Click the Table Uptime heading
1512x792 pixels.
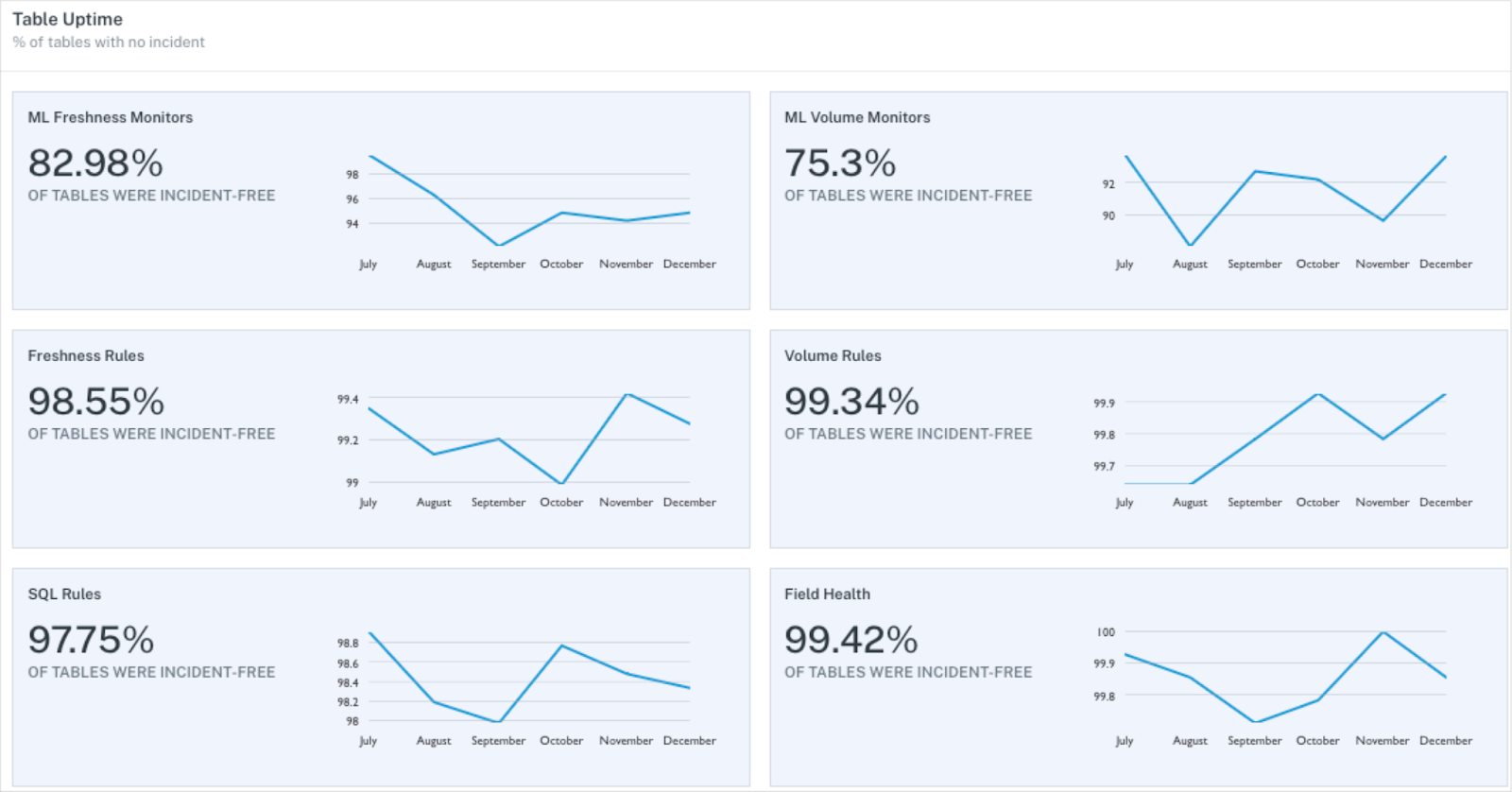[67, 19]
